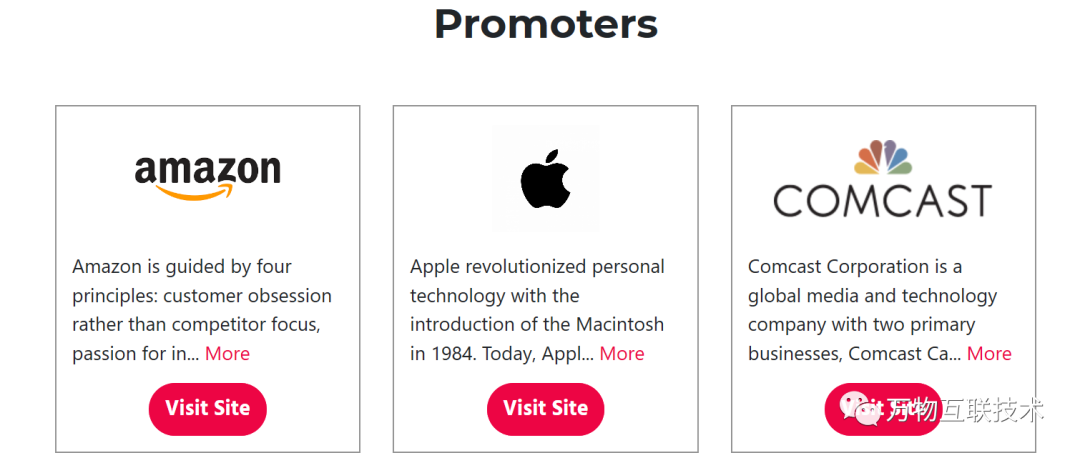Click the black Apple logo
Screen dimensions: 1080x458
pyautogui.click(x=545, y=180)
